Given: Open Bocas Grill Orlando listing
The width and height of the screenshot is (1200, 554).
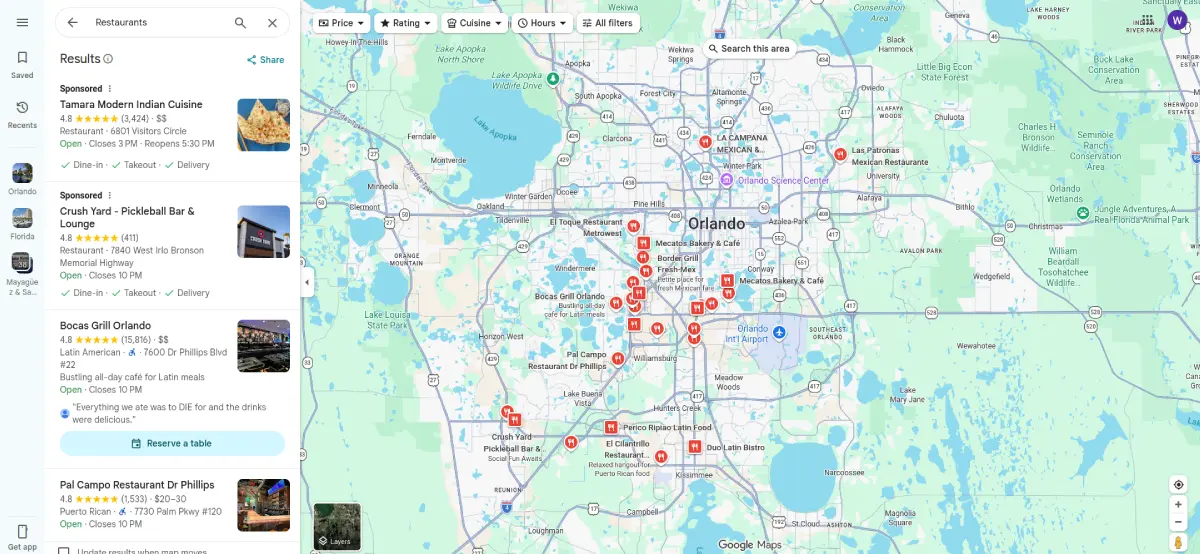Looking at the screenshot, I should click(x=105, y=325).
